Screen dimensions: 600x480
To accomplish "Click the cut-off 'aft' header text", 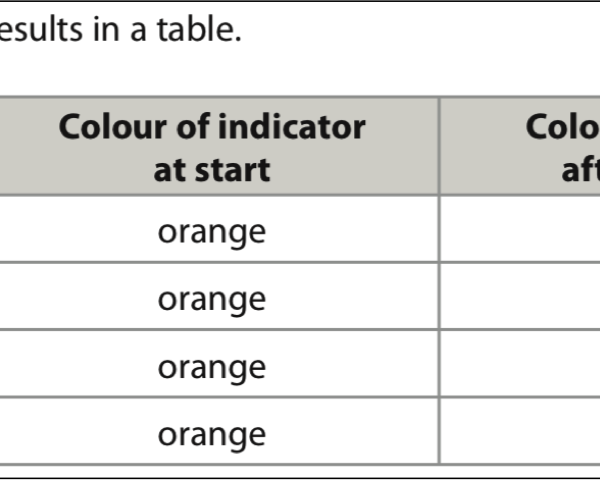I will [x=580, y=170].
